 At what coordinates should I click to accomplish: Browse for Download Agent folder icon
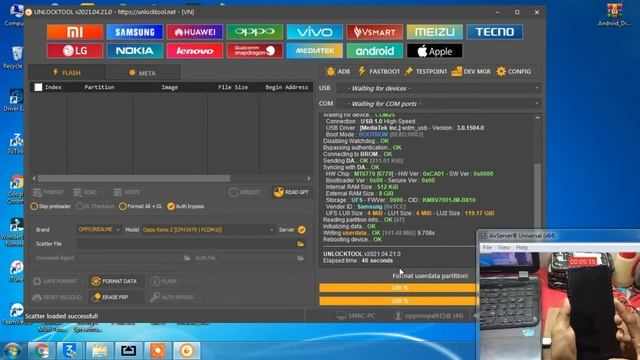(x=187, y=258)
